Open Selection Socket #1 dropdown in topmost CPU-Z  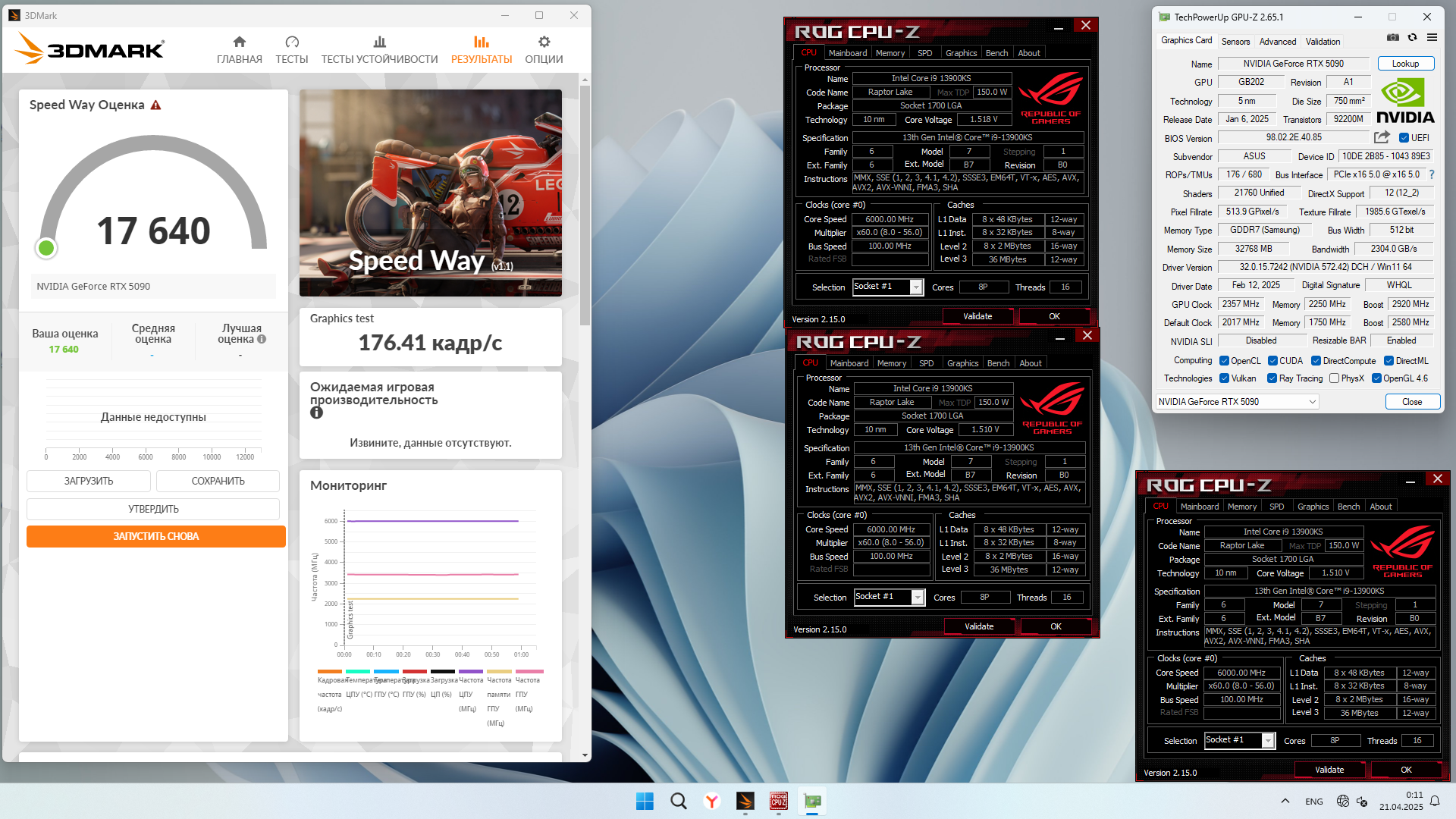[887, 287]
